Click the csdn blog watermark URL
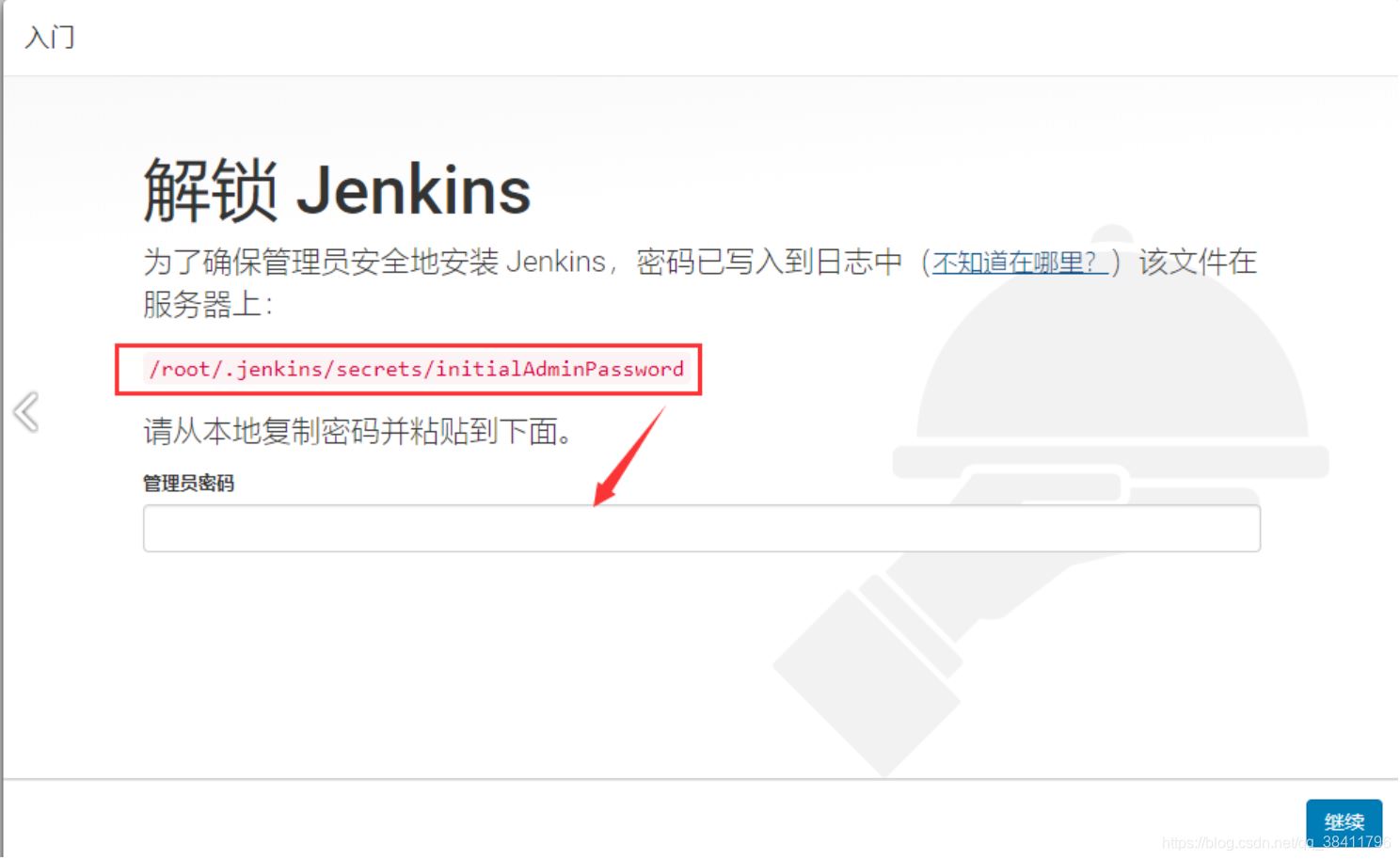Viewport: 1400px width, 860px height. tap(1276, 842)
